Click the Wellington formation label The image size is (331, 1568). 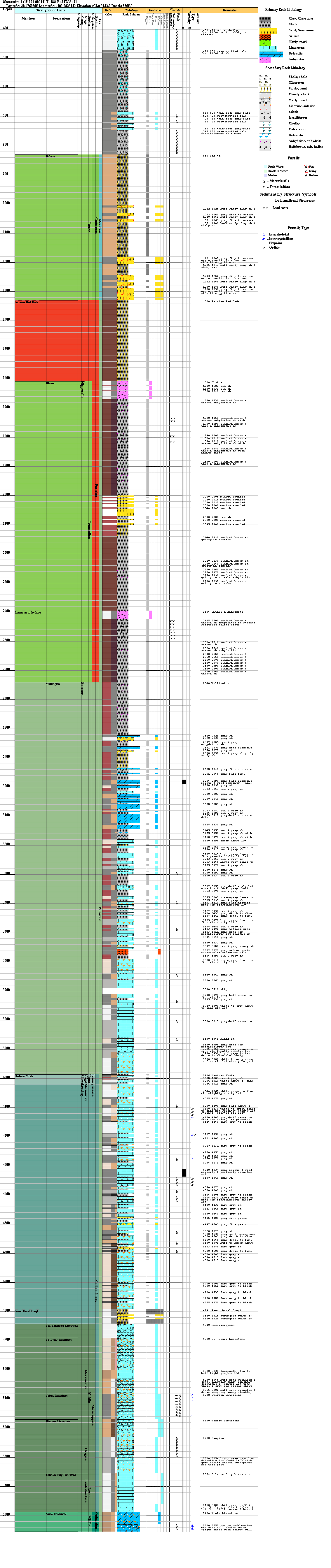pyautogui.click(x=53, y=683)
